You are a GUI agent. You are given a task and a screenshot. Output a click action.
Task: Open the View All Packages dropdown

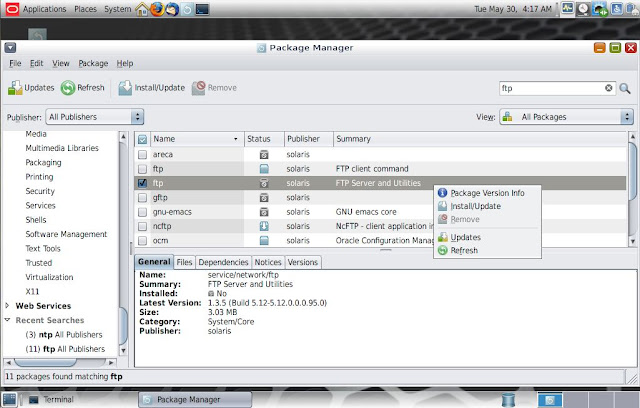click(566, 117)
